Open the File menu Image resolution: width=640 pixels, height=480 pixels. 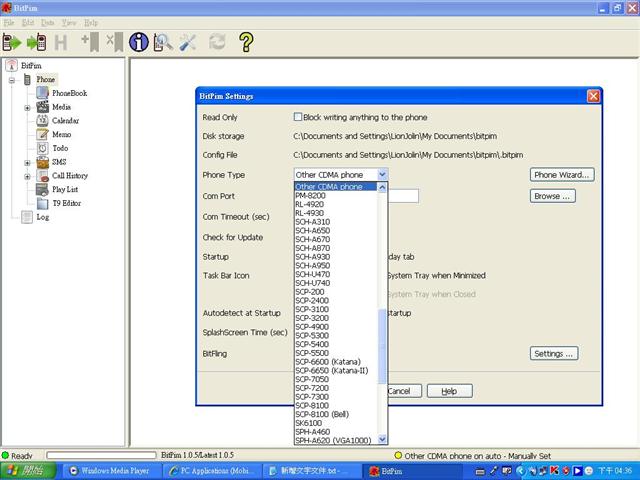10,21
